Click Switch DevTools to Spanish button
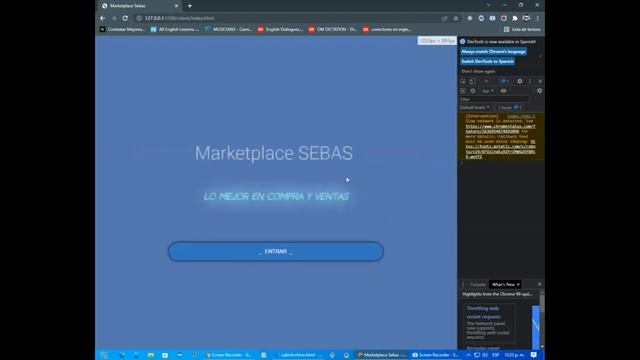This screenshot has width=640, height=360. (x=487, y=61)
